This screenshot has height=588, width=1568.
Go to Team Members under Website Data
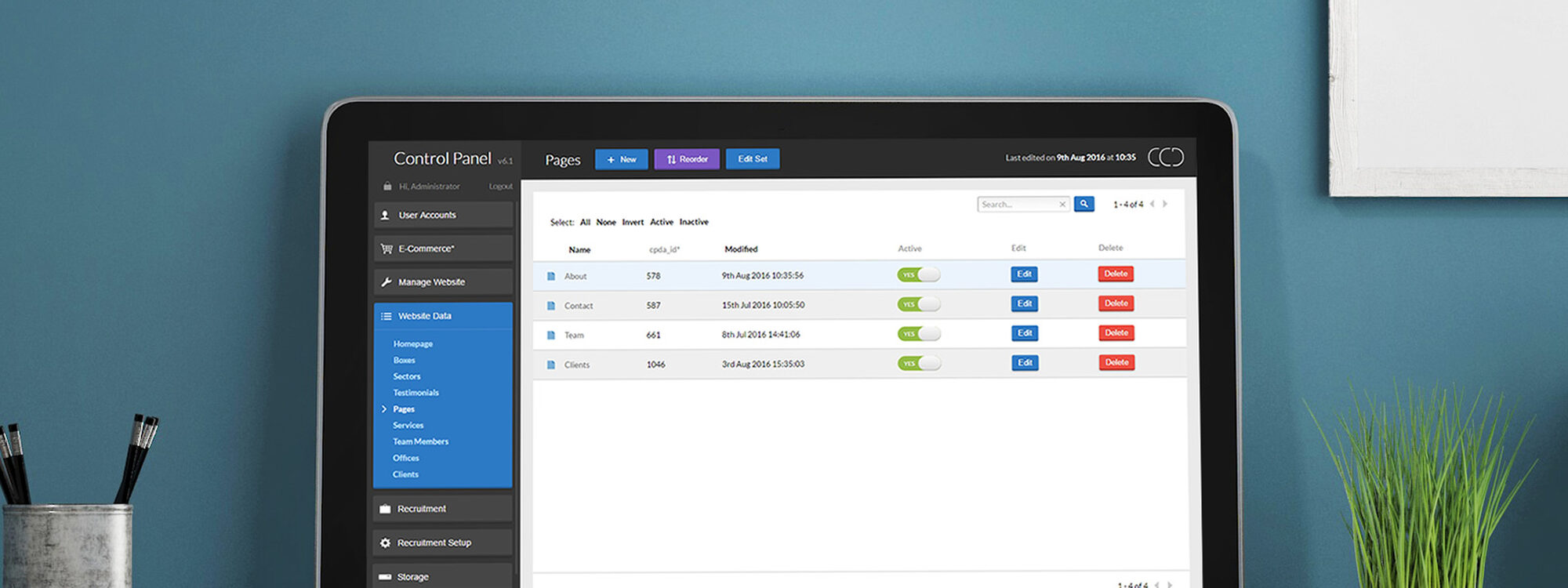point(421,442)
